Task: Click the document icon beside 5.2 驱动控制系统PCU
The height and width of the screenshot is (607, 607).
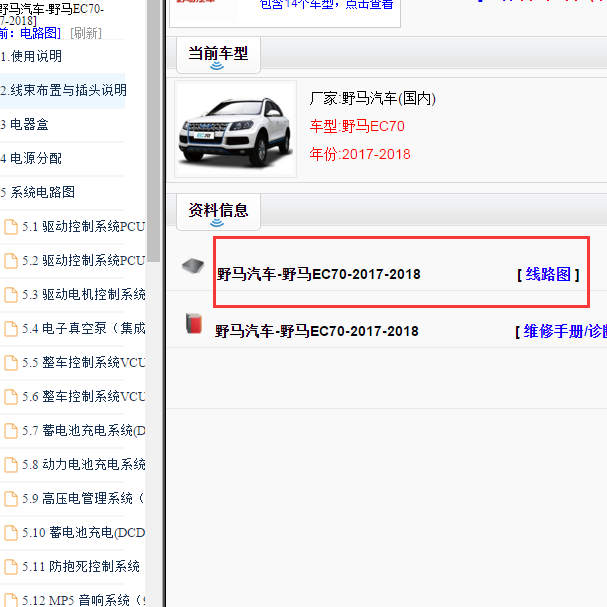Action: tap(11, 261)
